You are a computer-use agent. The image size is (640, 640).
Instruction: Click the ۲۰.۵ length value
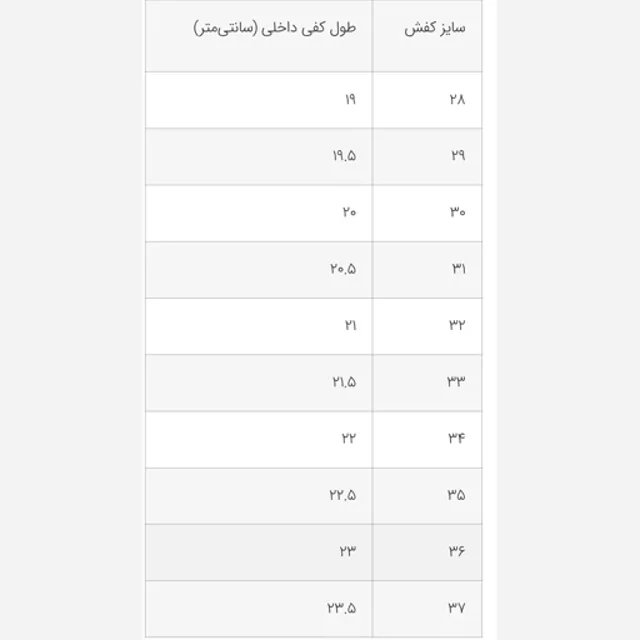[x=343, y=269]
